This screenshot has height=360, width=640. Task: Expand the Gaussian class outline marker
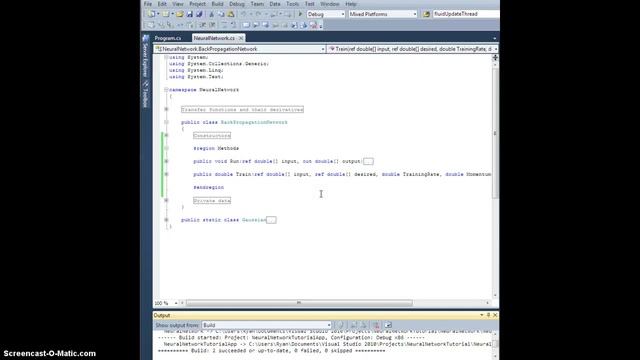coord(166,220)
